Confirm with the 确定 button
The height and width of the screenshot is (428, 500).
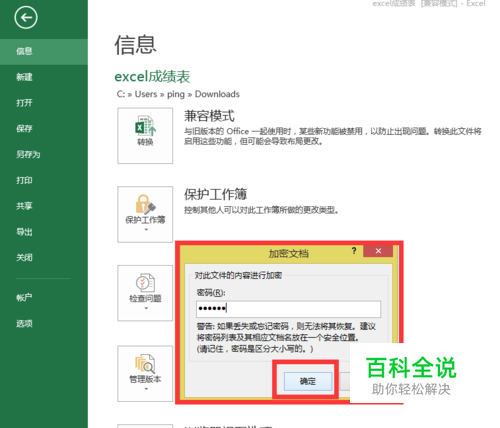click(308, 381)
